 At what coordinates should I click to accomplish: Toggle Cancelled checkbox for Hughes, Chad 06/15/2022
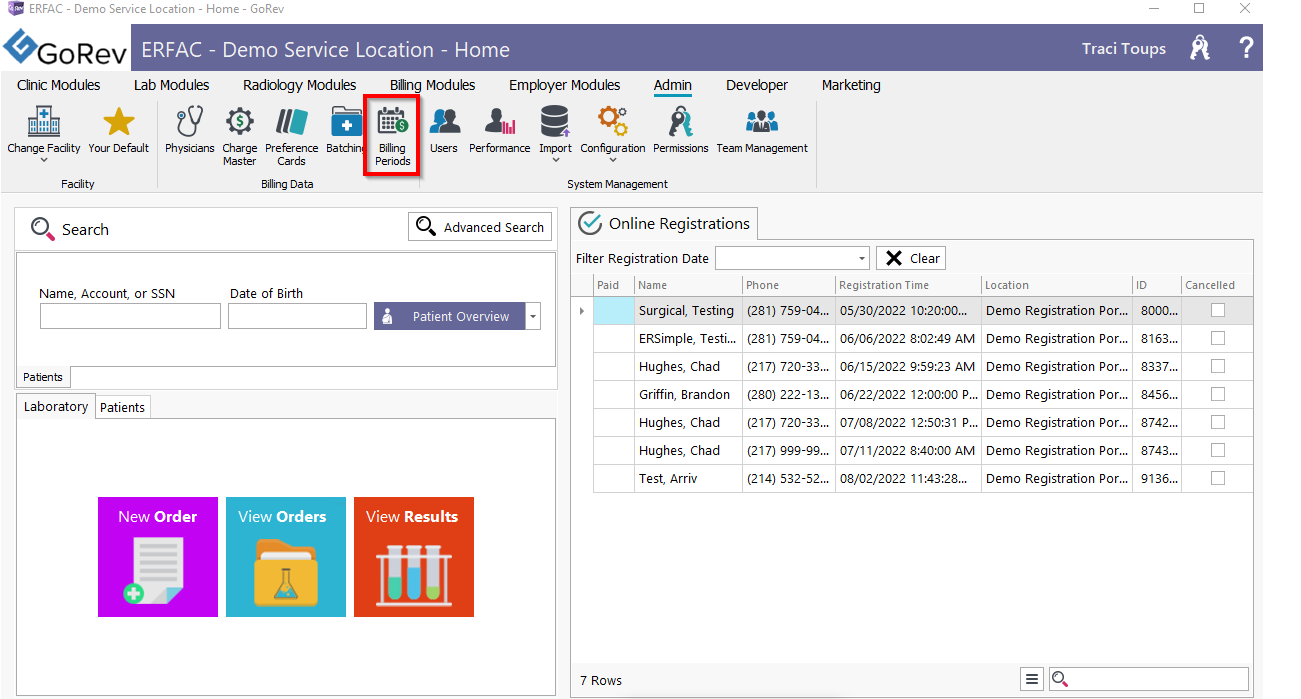(1218, 366)
